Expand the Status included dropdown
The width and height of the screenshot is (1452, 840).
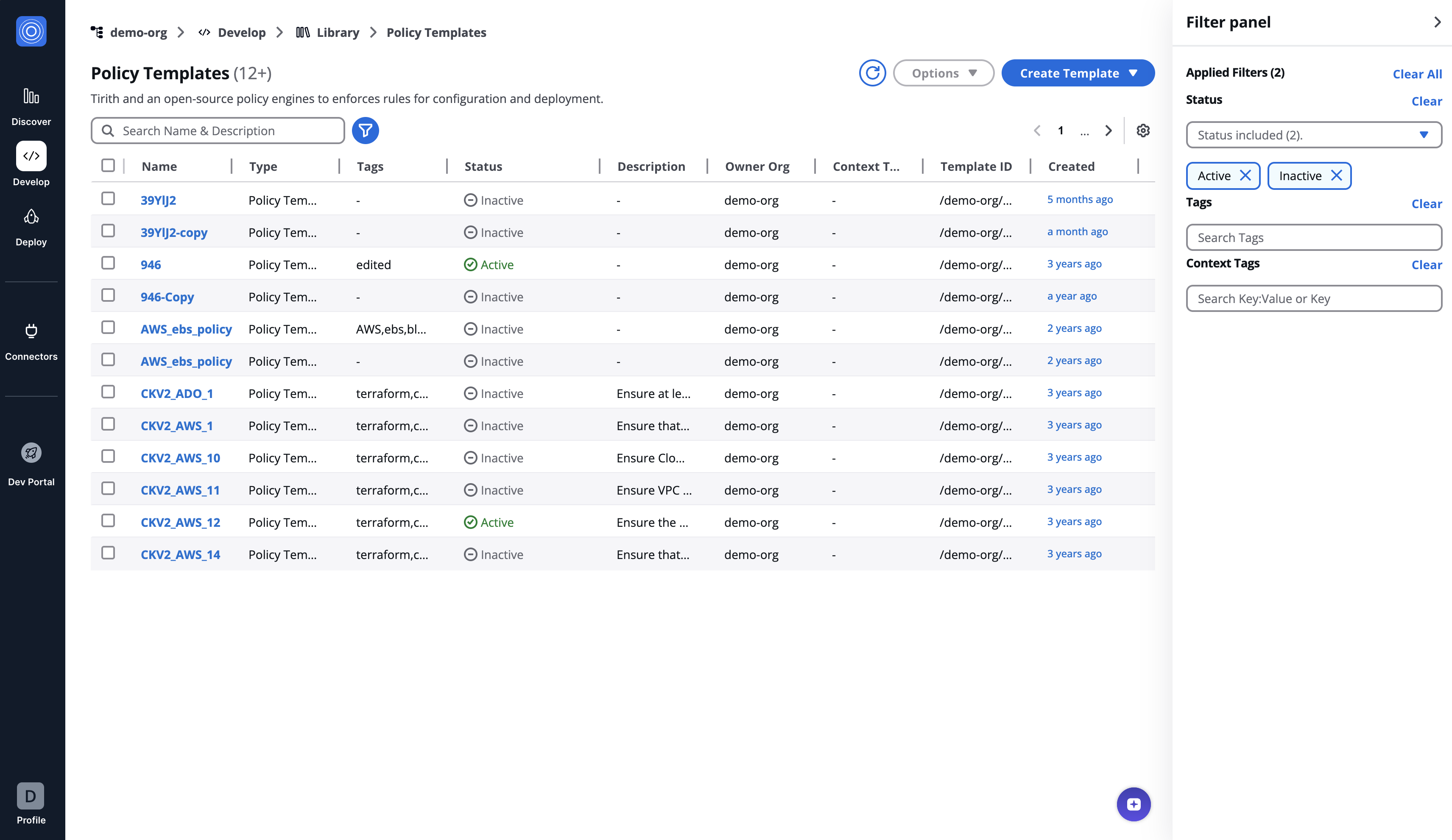coord(1313,135)
